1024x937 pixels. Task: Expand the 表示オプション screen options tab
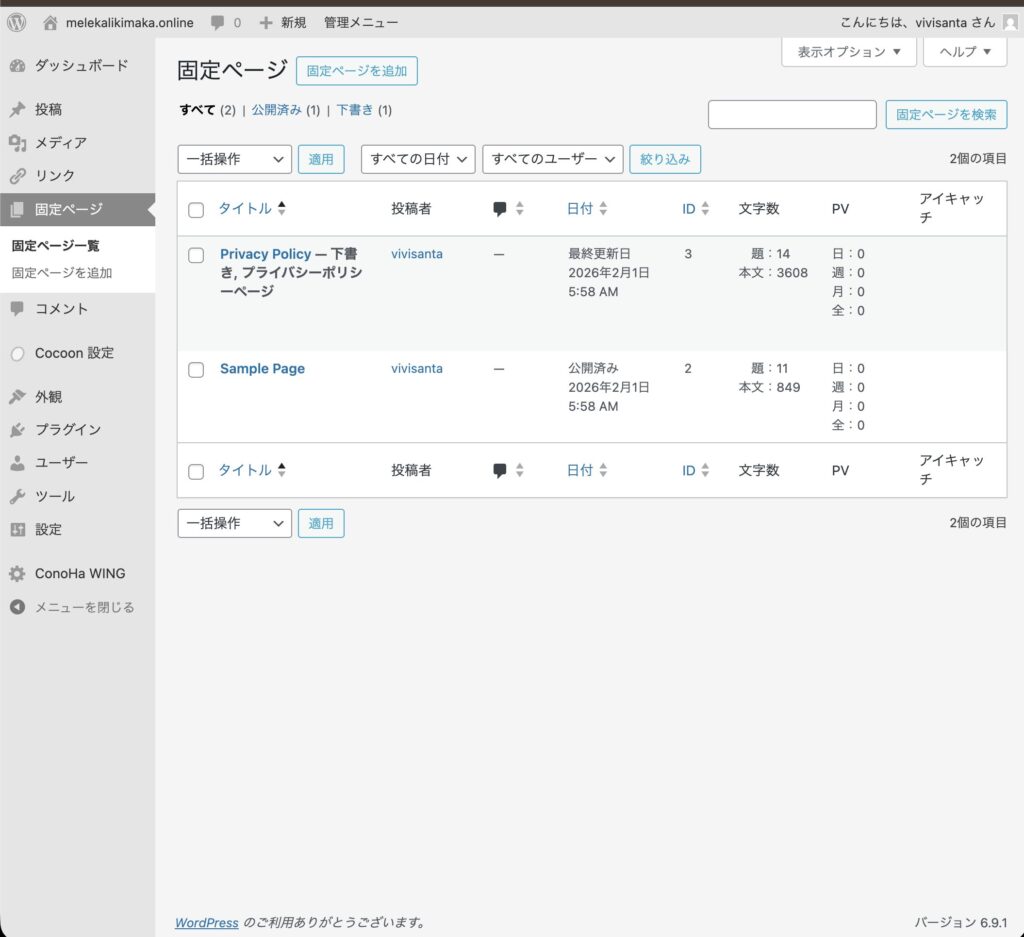tap(848, 52)
